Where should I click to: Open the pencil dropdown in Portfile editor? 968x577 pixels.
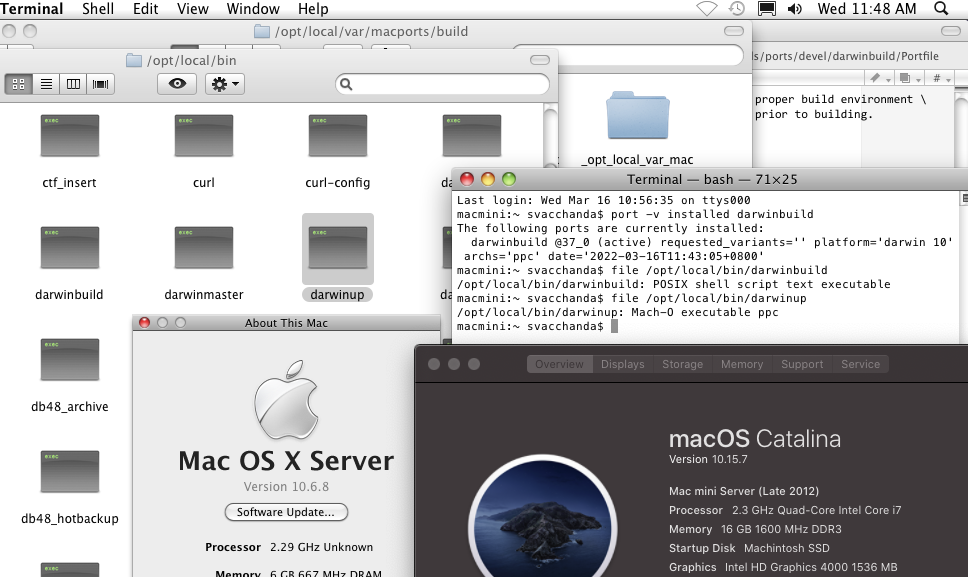(879, 78)
